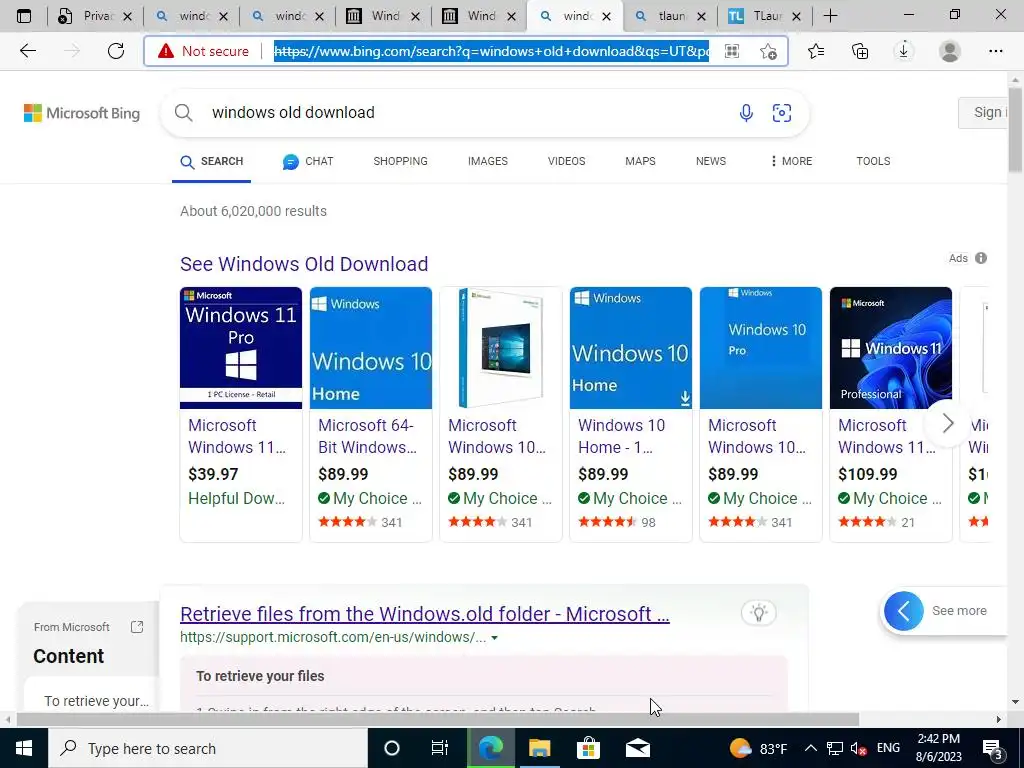This screenshot has width=1024, height=768.
Task: Click ENG language indicator
Action: tap(888, 748)
